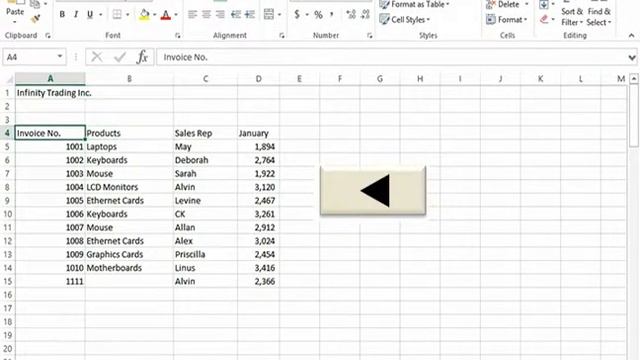
Task: Open the Cell Styles gallery
Action: click(404, 19)
